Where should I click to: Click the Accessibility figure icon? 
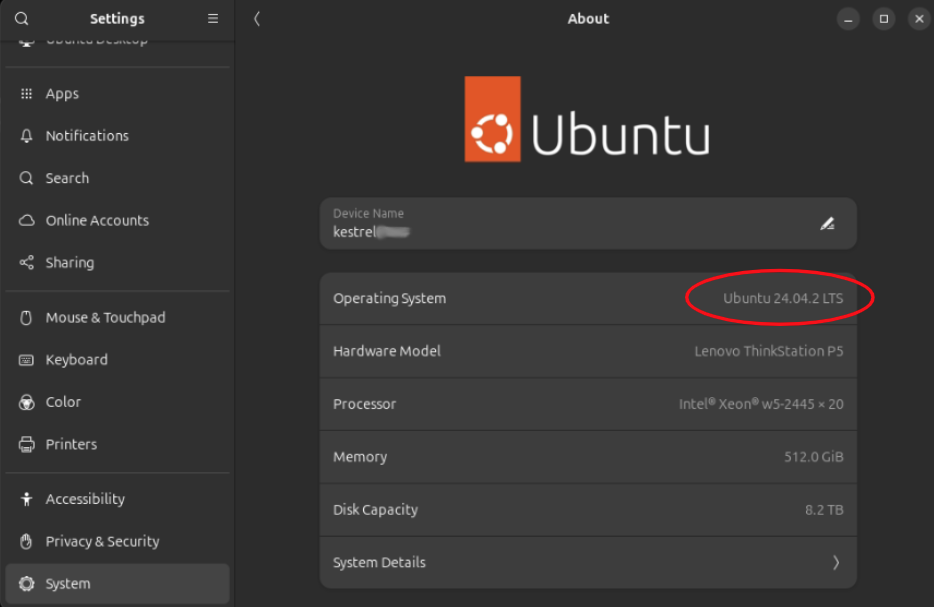pyautogui.click(x=26, y=499)
